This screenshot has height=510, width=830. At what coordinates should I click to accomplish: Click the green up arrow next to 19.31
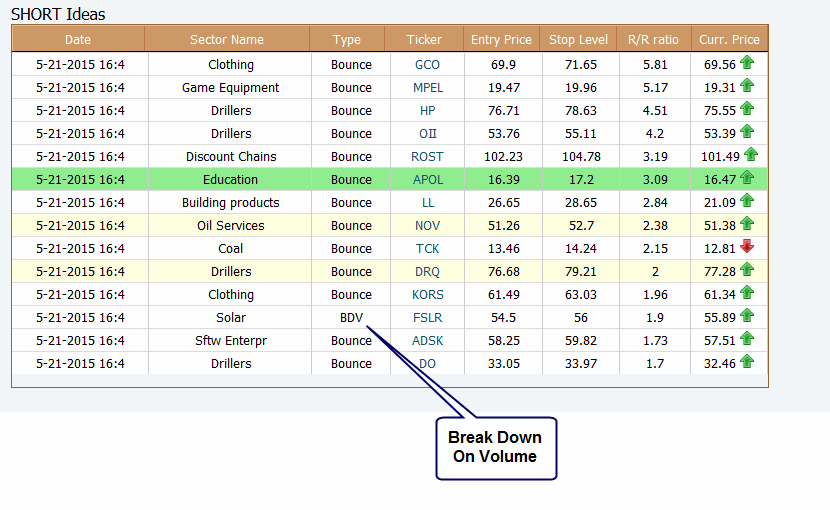pyautogui.click(x=747, y=85)
